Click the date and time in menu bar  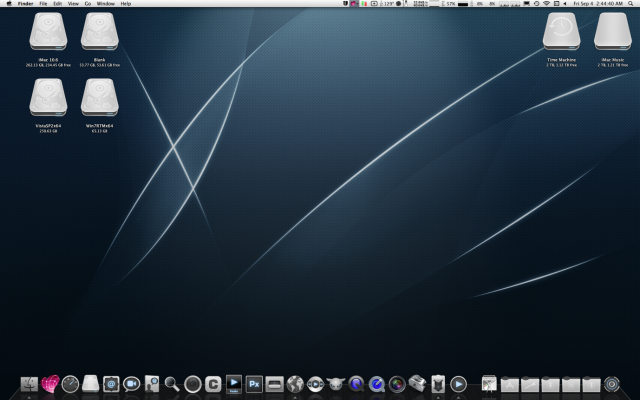click(x=598, y=4)
